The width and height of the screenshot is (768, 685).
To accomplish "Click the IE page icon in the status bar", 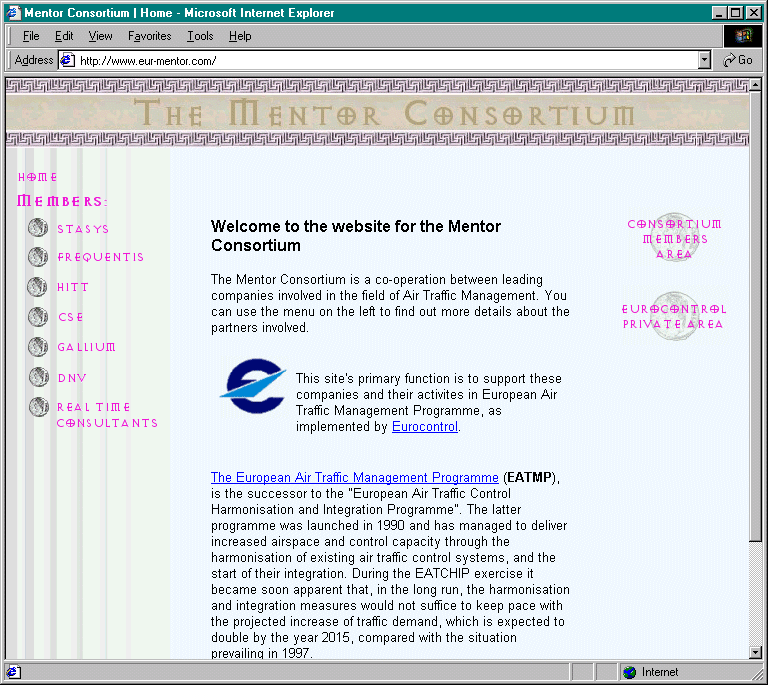I will [x=13, y=672].
